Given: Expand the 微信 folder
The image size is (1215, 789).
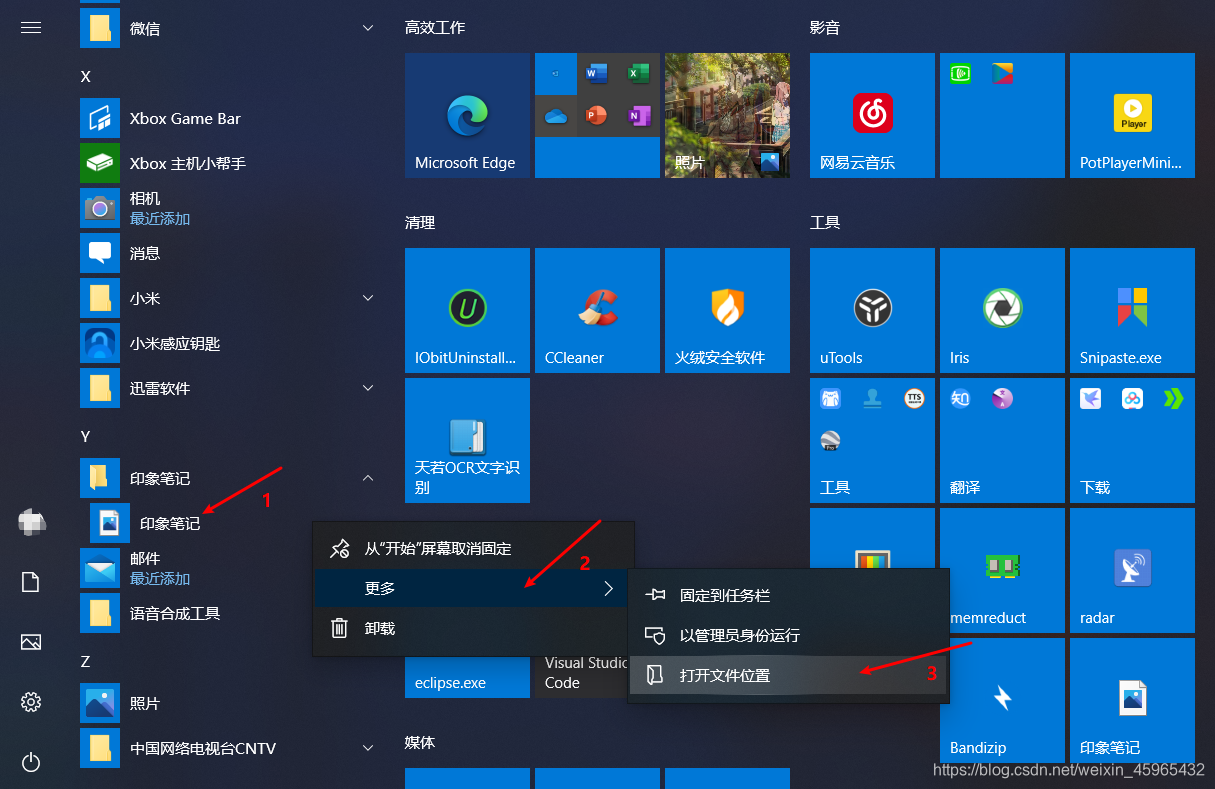Looking at the screenshot, I should tap(230, 28).
